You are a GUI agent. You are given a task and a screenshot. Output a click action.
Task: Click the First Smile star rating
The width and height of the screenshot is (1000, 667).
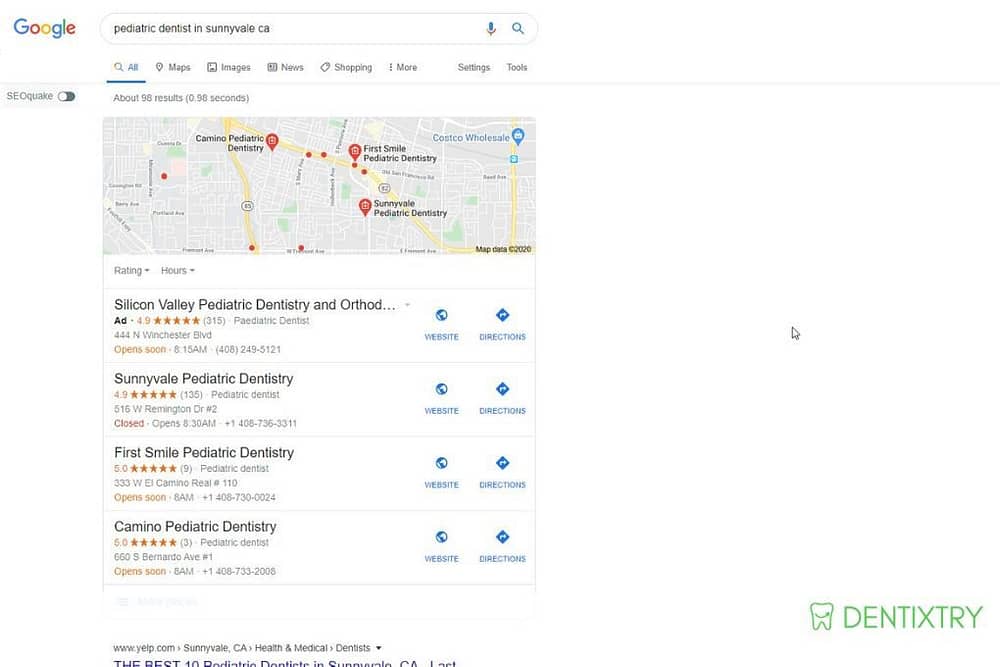coord(153,469)
